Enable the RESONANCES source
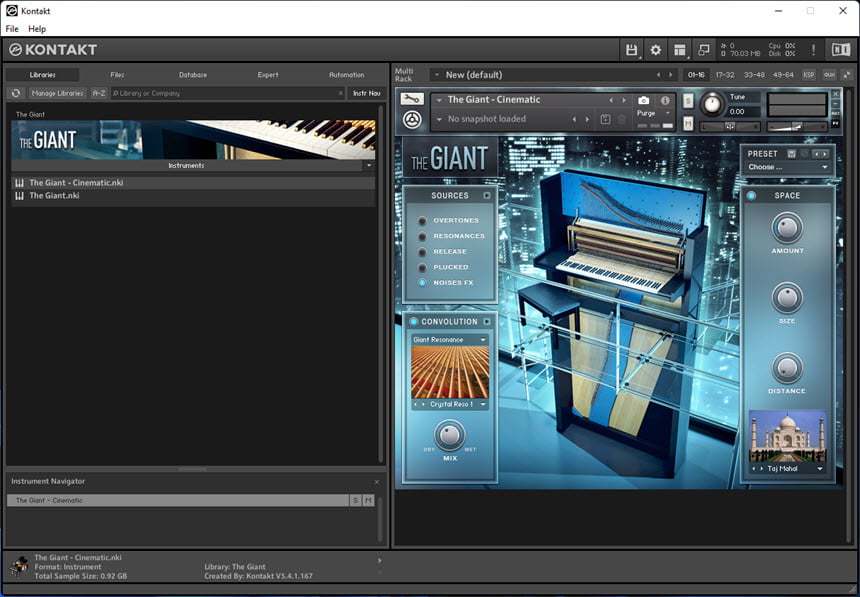860x597 pixels. pos(422,236)
